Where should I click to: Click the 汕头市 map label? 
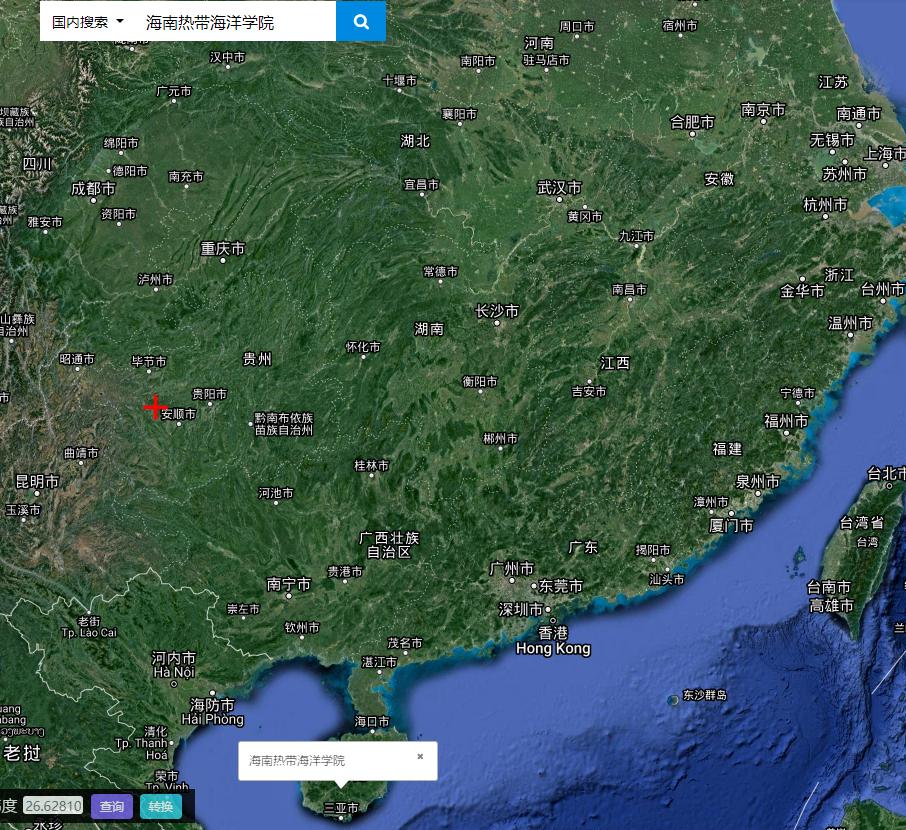[667, 579]
